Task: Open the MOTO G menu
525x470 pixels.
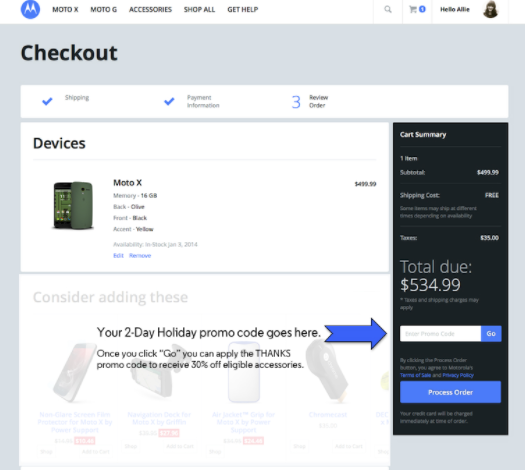Action: [103, 10]
